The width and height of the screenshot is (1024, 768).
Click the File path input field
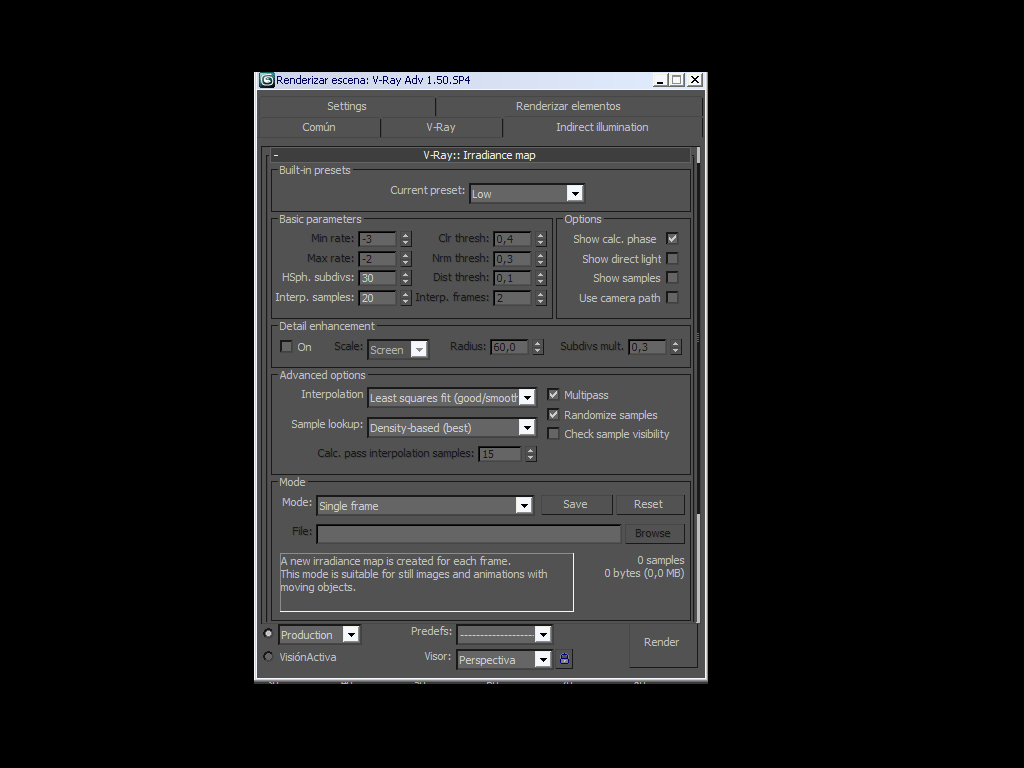[468, 534]
